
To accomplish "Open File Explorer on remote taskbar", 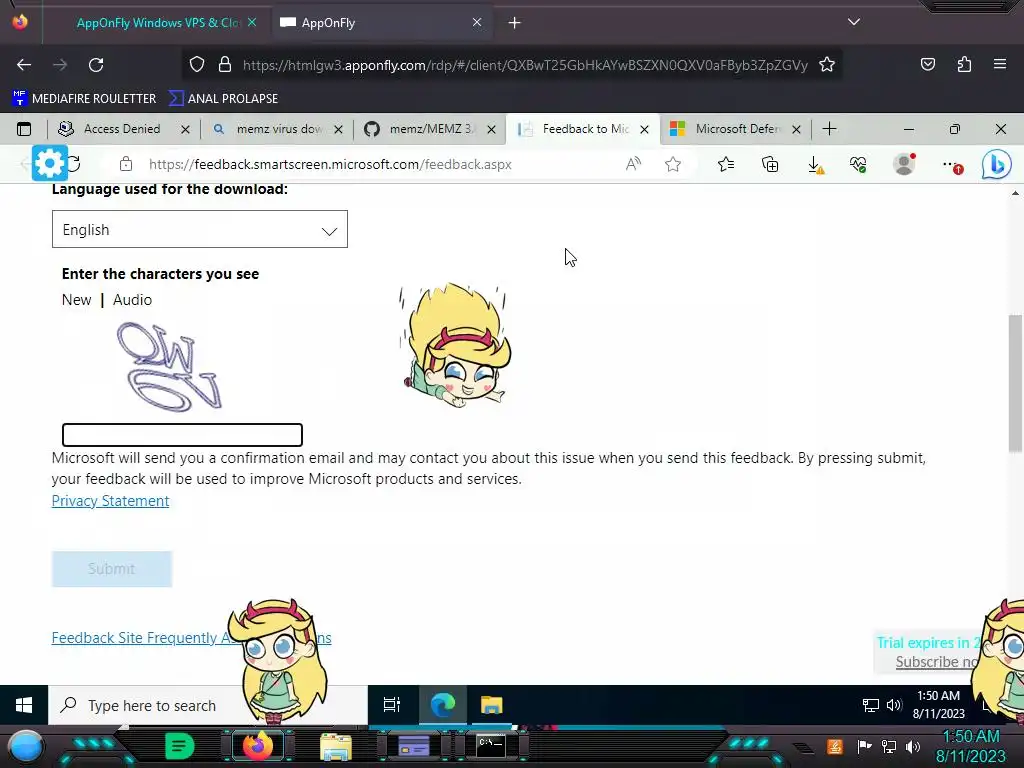I will (x=491, y=705).
